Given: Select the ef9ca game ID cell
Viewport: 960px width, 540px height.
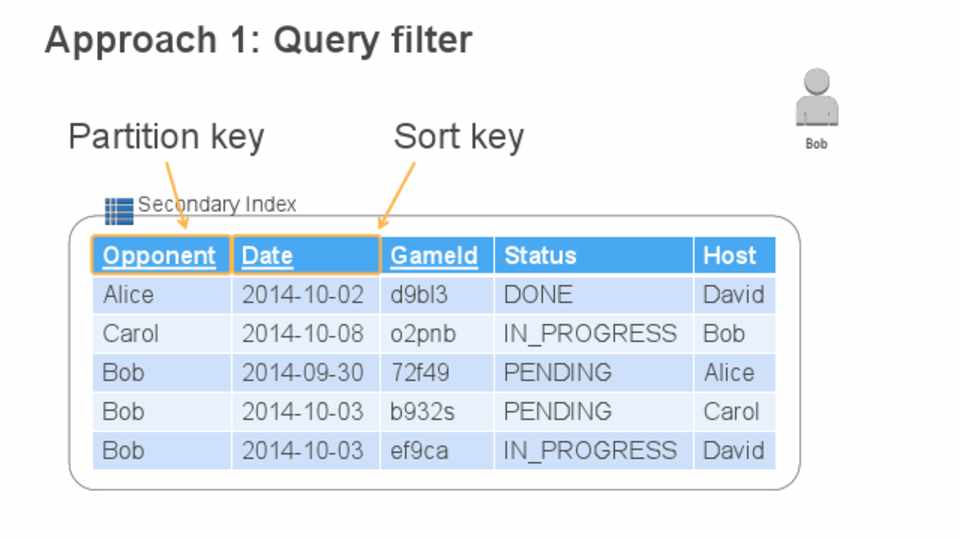Looking at the screenshot, I should coord(420,451).
